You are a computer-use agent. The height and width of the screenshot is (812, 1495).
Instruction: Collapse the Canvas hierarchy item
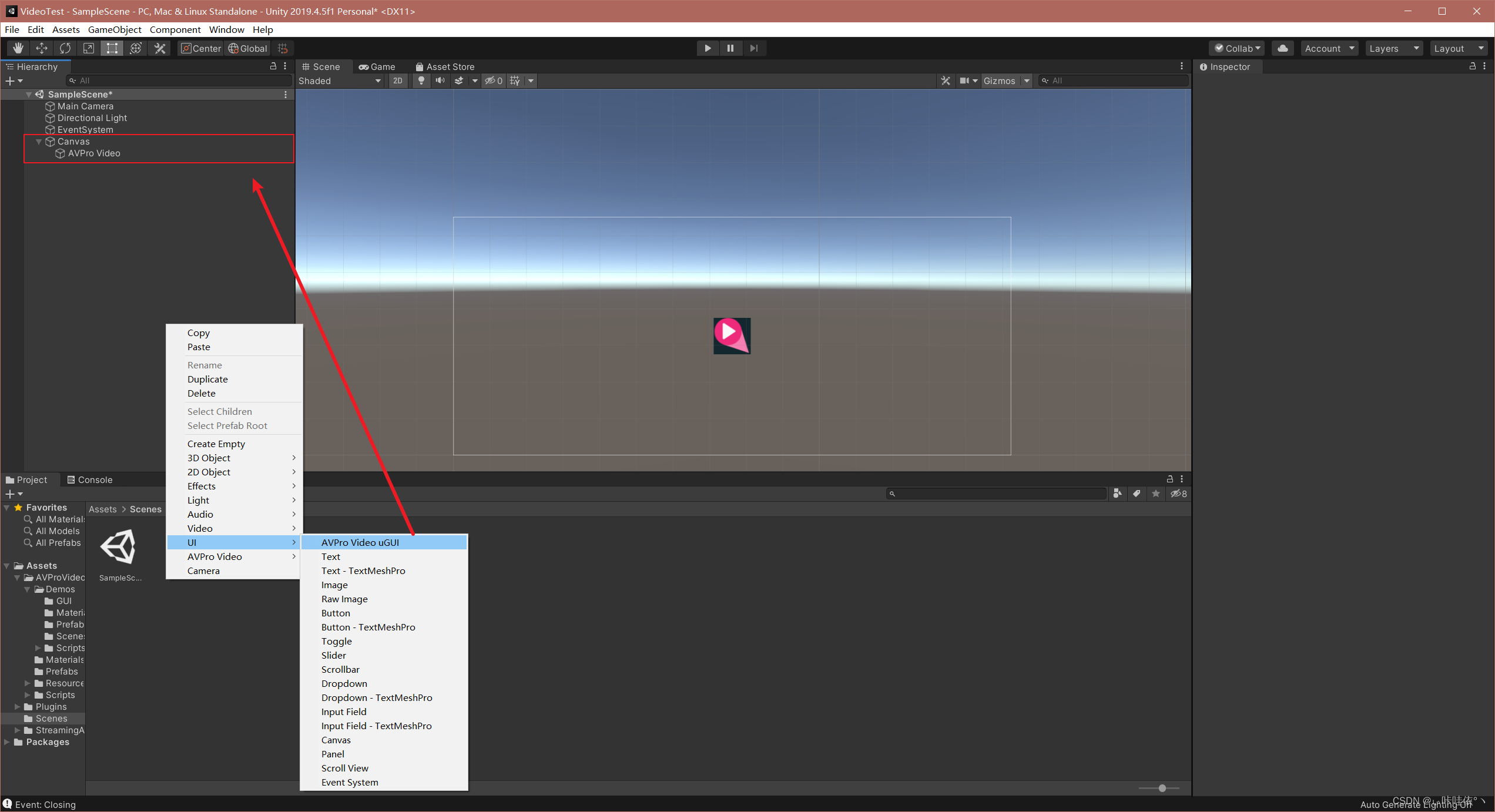pyautogui.click(x=39, y=142)
